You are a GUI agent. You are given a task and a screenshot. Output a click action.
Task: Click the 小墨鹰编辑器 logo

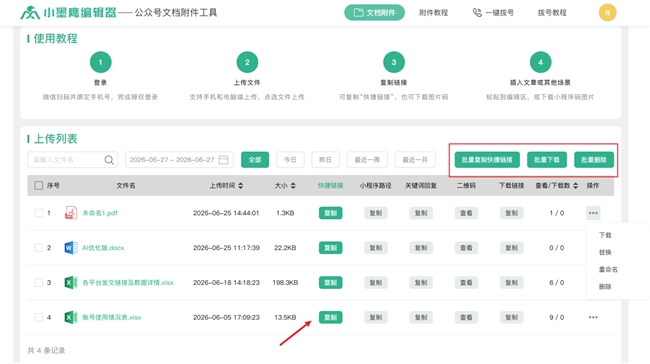[x=68, y=12]
